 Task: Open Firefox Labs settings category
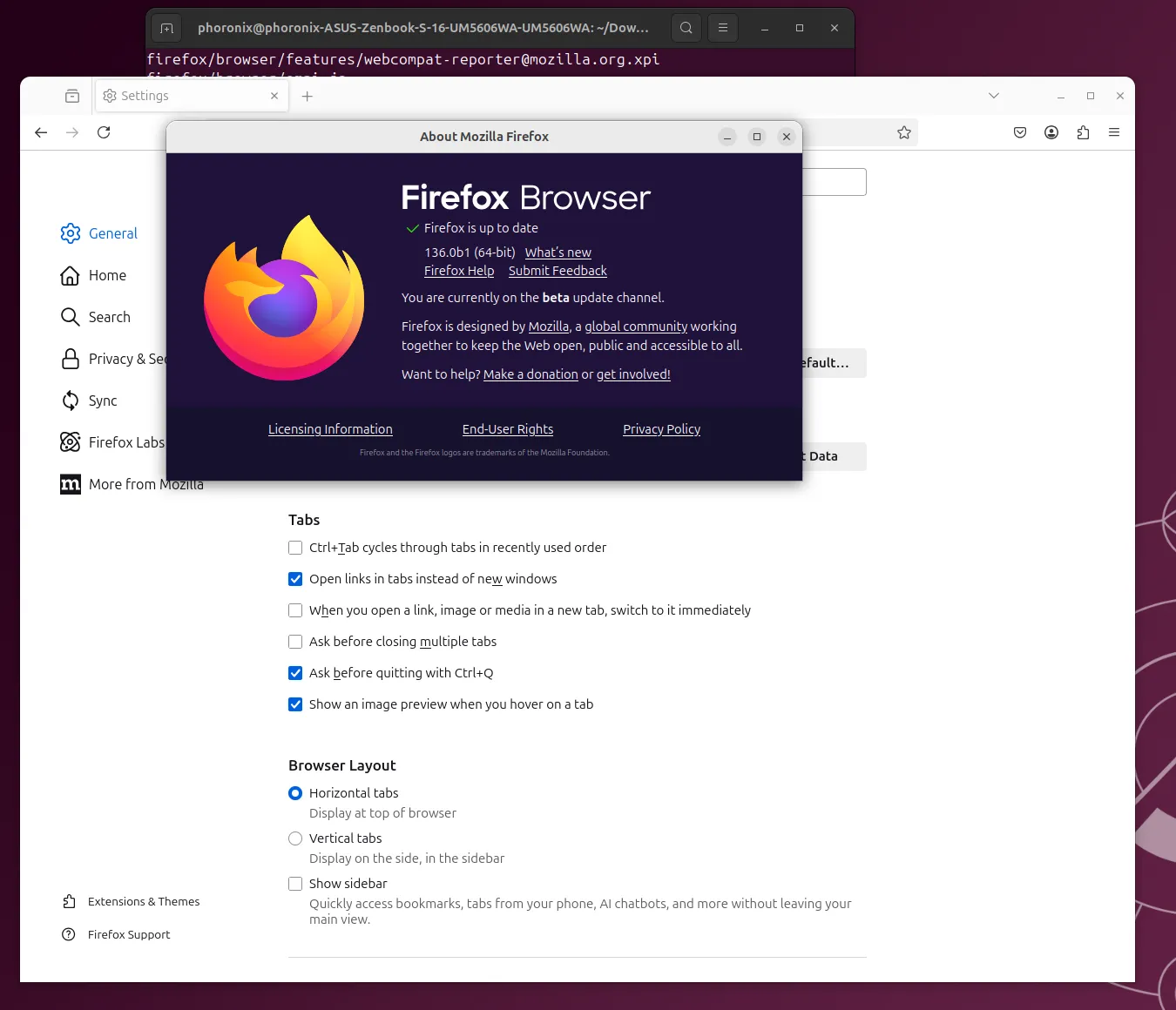pos(112,442)
